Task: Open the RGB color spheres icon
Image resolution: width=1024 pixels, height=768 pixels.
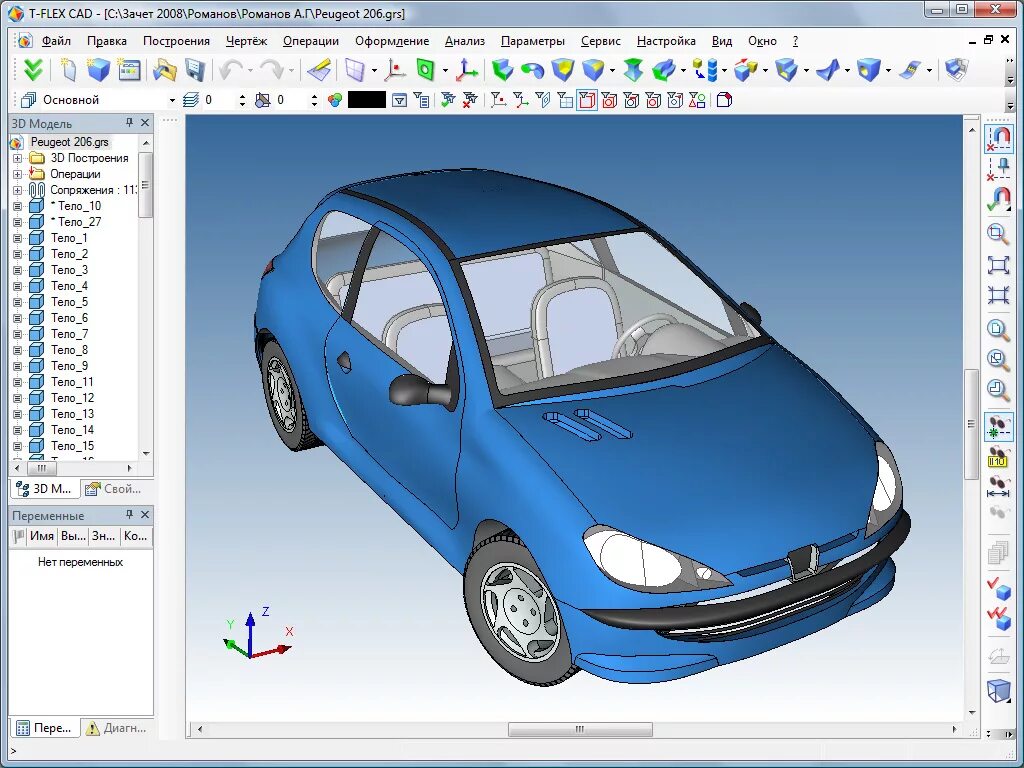Action: pos(335,100)
